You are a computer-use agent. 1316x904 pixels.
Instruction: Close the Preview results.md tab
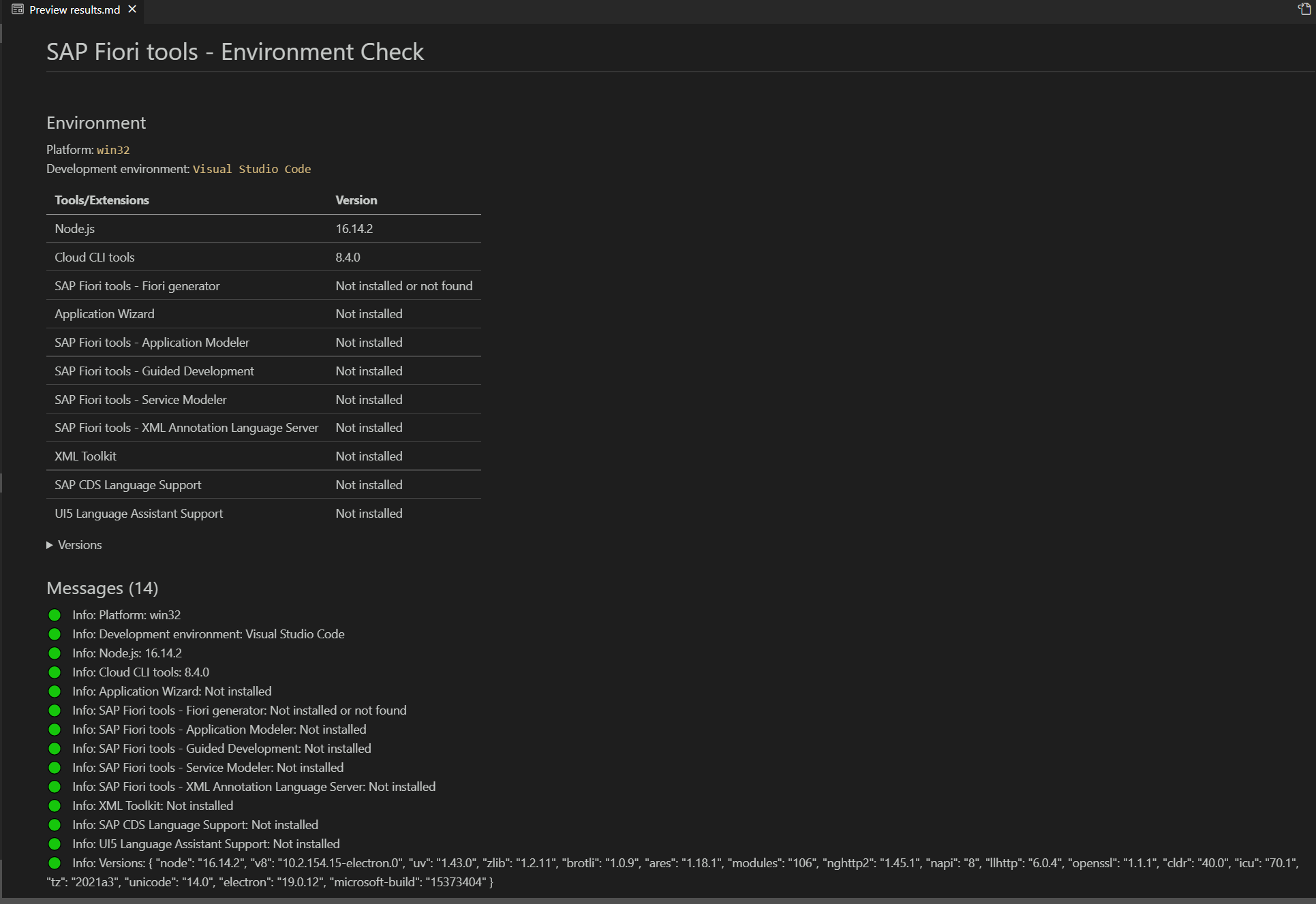pos(132,9)
